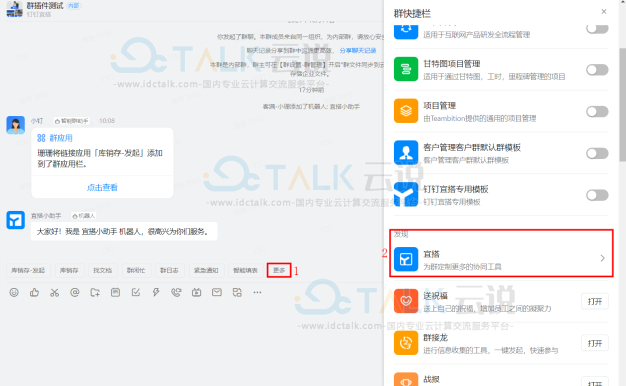Open the calendar schedule icon in toolbar
Image resolution: width=626 pixels, height=386 pixels.
pyautogui.click(x=115, y=293)
